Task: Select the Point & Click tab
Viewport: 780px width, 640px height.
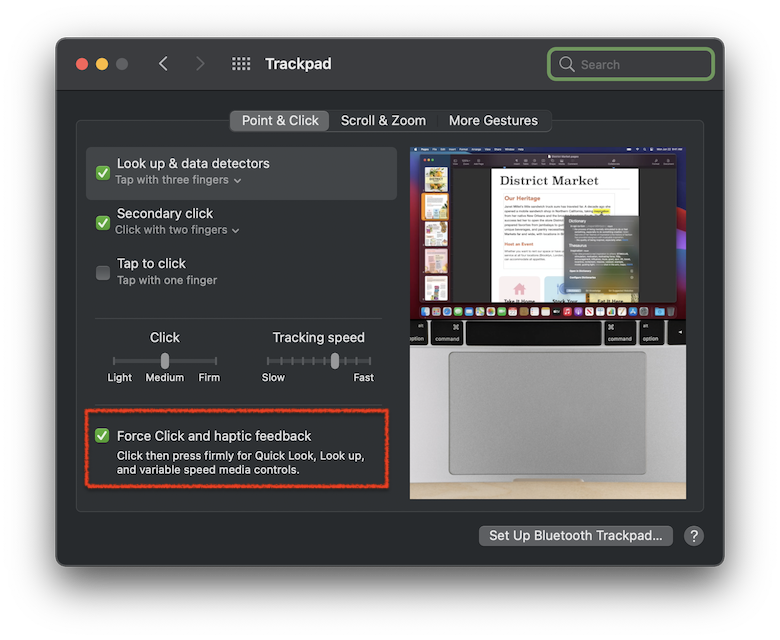Action: [x=280, y=121]
